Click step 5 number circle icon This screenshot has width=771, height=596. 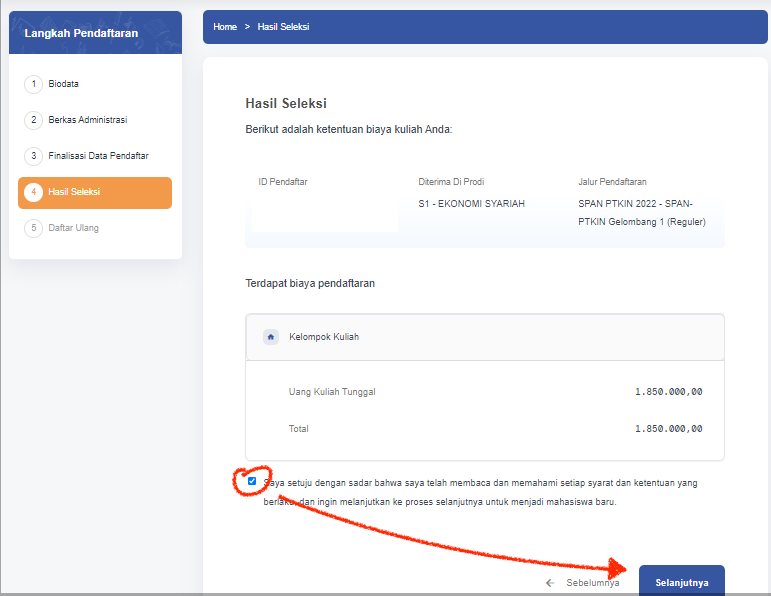point(33,228)
